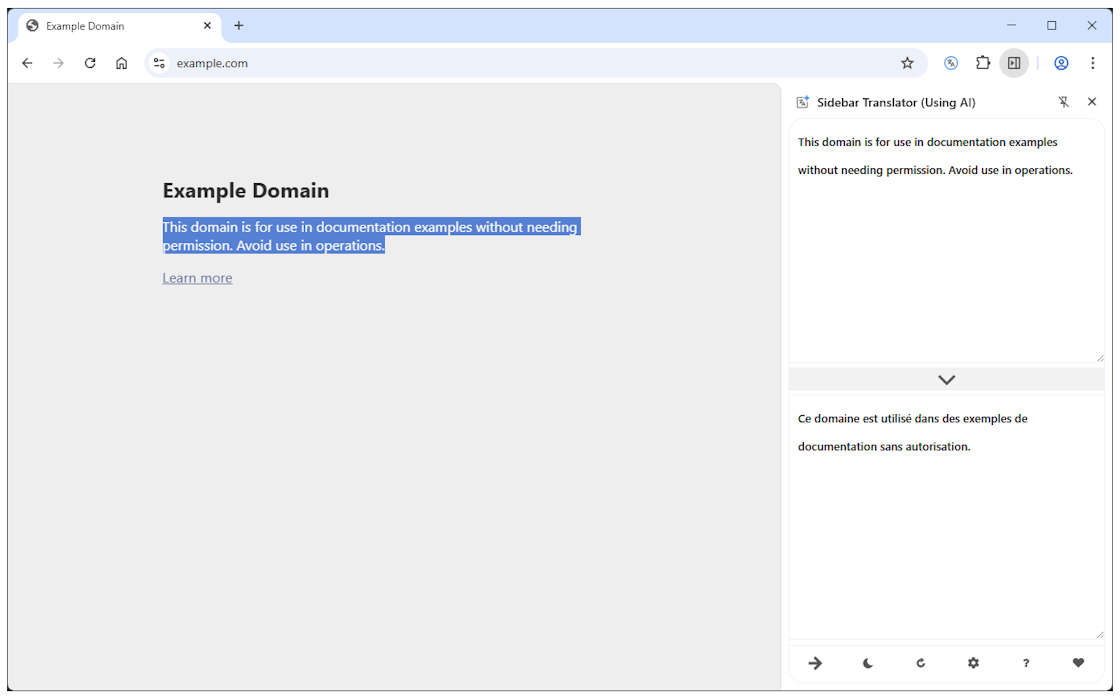
Task: Click the translate arrow icon in sidebar footer
Action: (x=815, y=663)
